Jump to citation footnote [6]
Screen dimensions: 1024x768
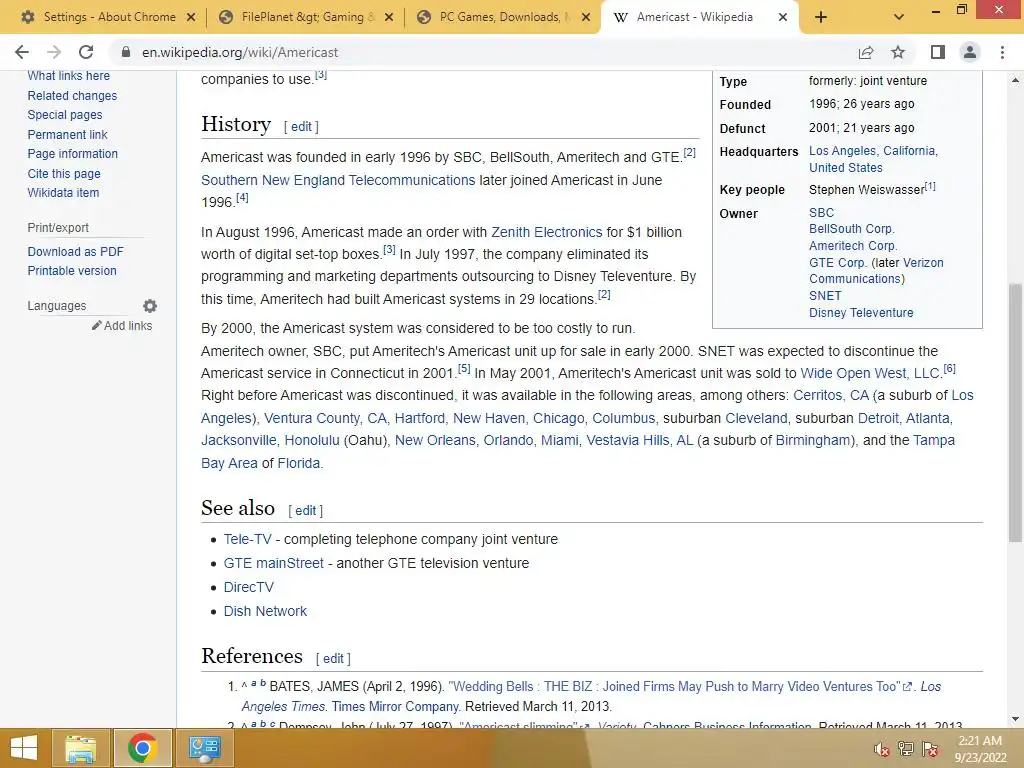(950, 369)
